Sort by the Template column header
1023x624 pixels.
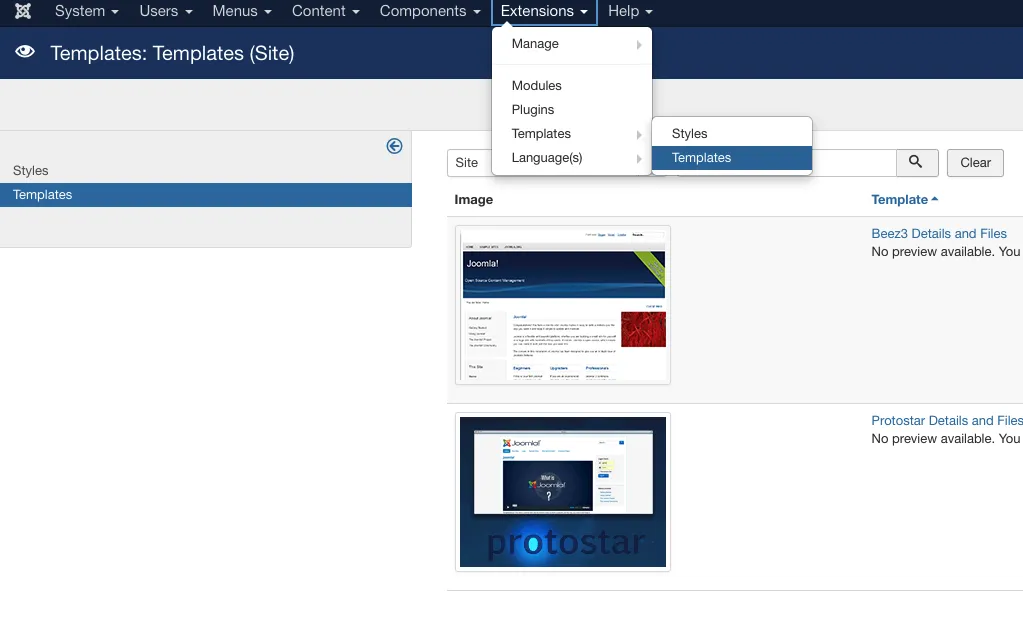[x=904, y=200]
